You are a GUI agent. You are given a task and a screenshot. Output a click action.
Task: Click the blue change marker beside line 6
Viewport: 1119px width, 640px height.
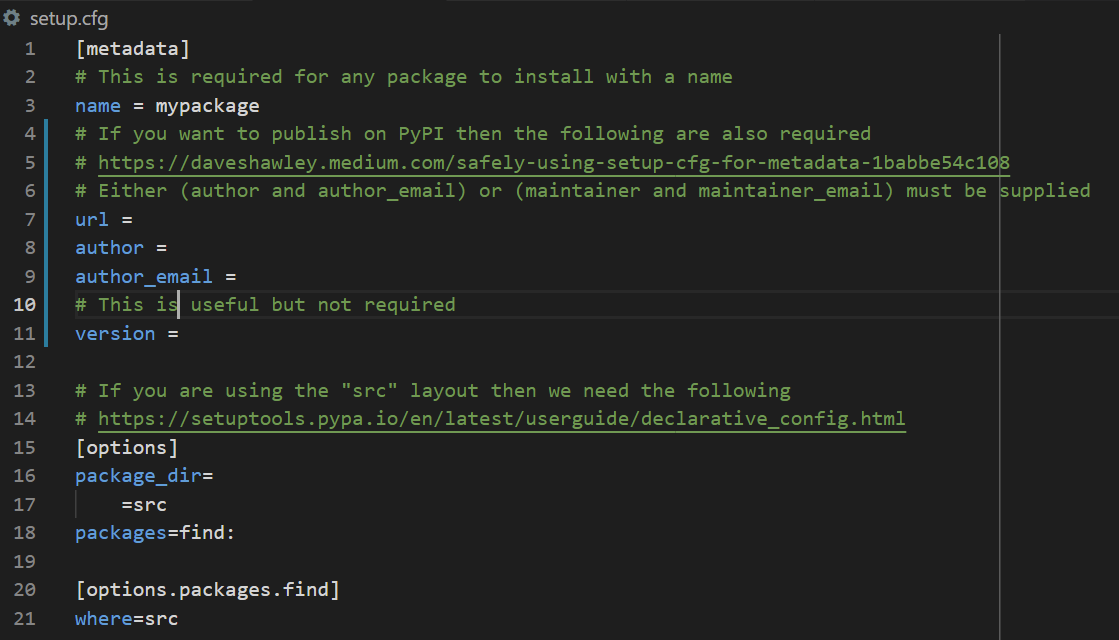tap(46, 191)
